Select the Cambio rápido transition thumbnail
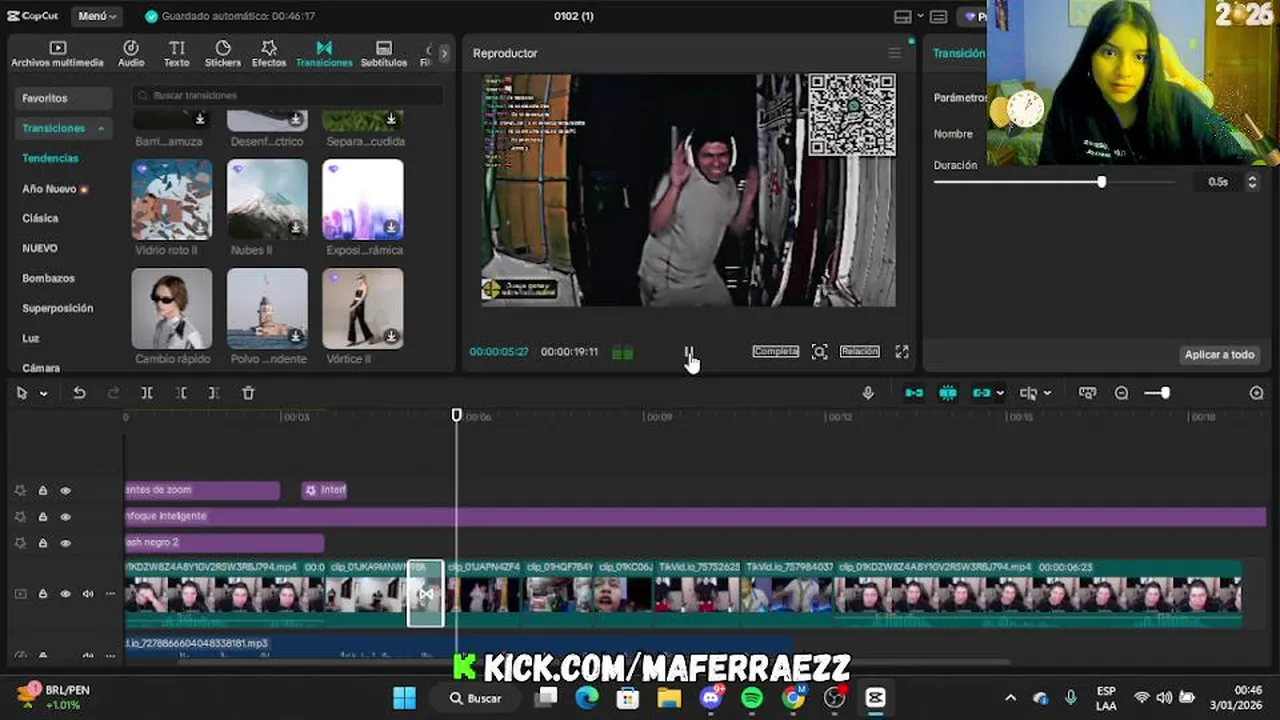Image resolution: width=1280 pixels, height=720 pixels. click(x=172, y=308)
